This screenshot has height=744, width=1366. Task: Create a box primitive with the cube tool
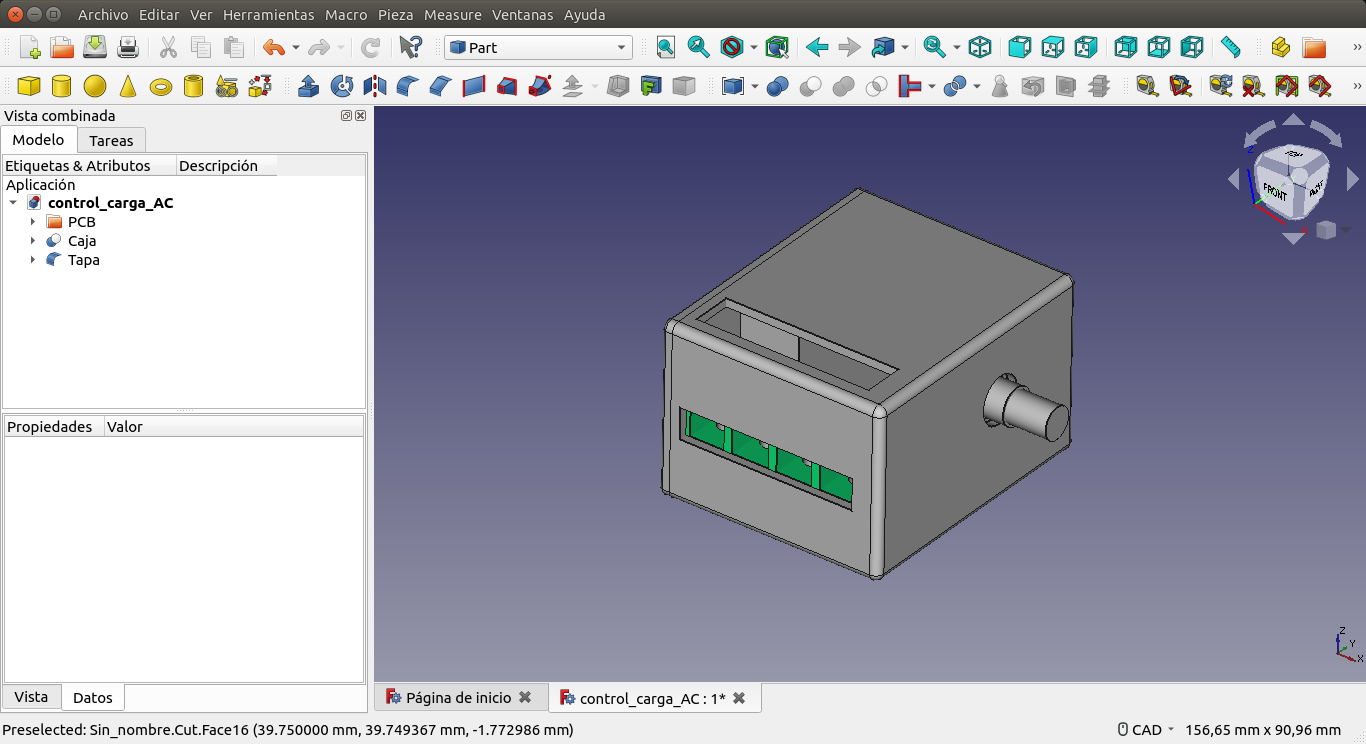(29, 87)
